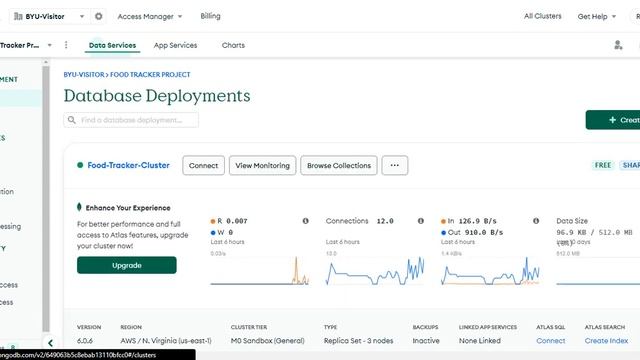Screen dimensions: 640x360
Task: Switch to Data Services tab
Action: (112, 45)
